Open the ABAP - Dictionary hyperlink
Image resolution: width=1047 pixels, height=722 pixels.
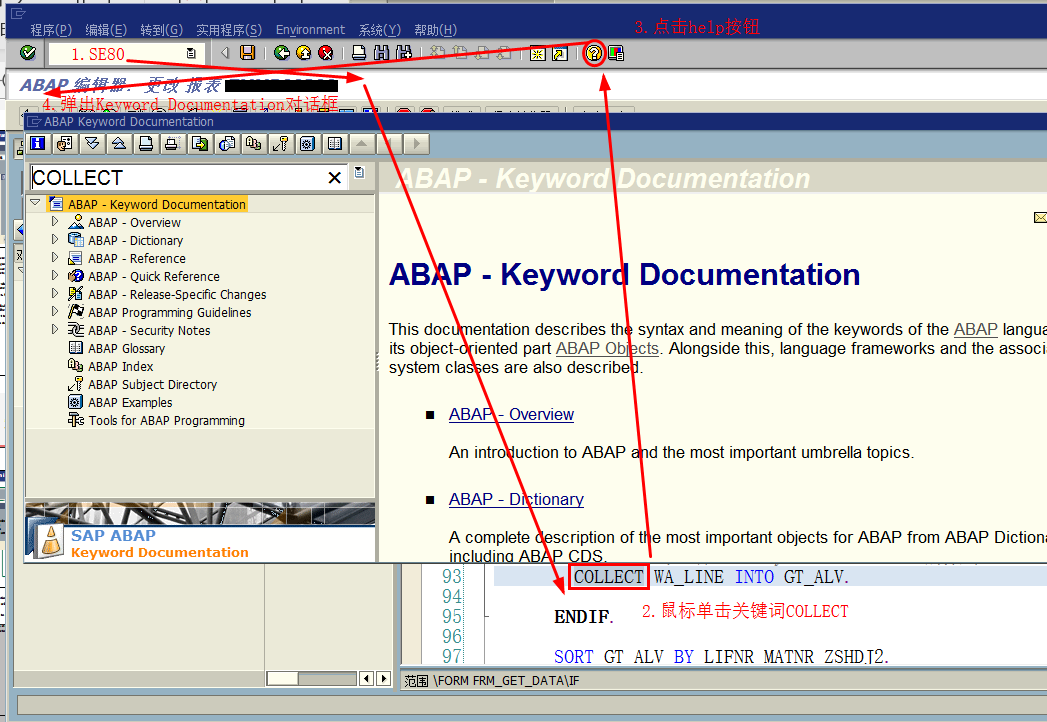(x=516, y=499)
